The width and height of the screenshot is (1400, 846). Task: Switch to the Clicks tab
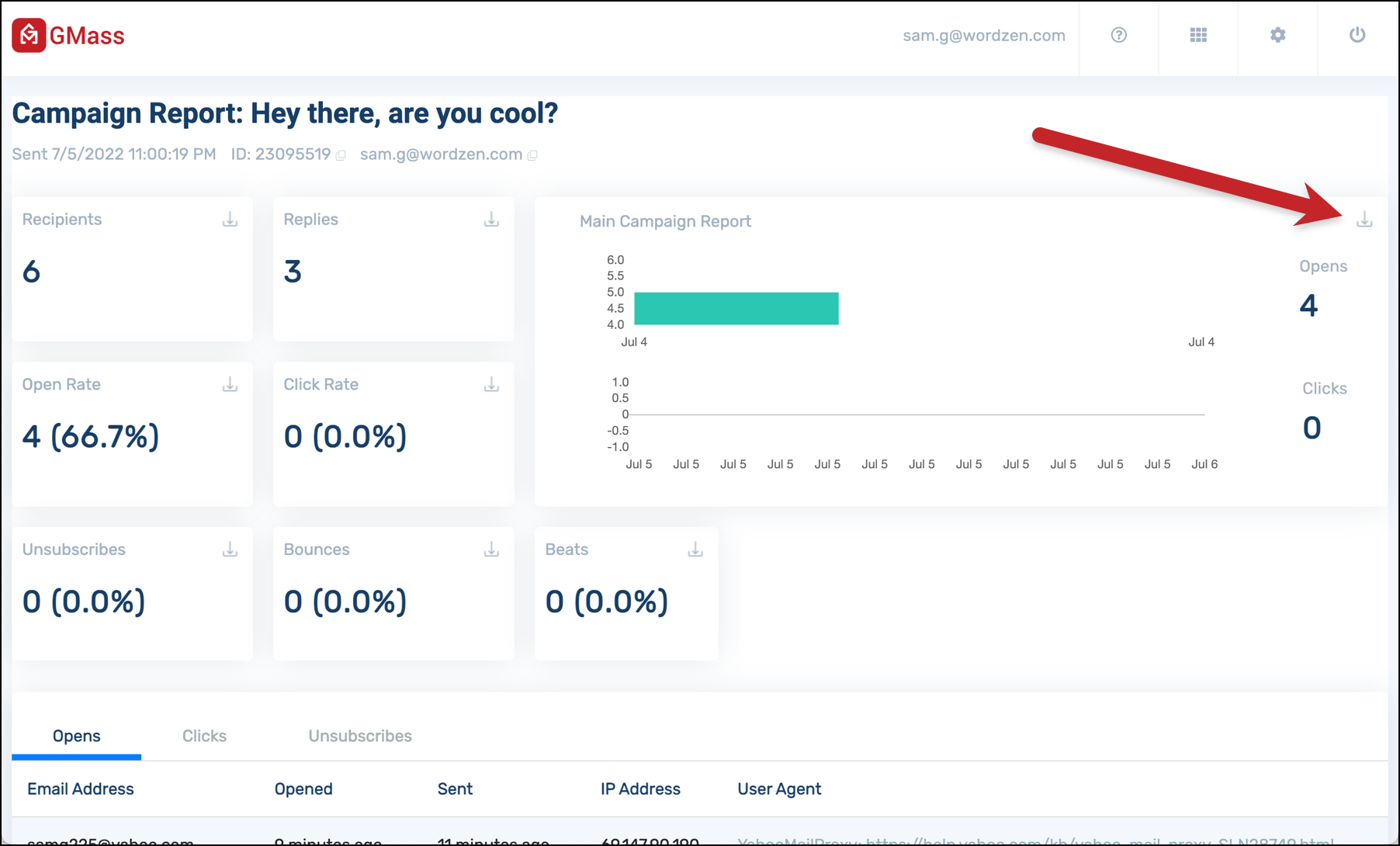tap(204, 736)
